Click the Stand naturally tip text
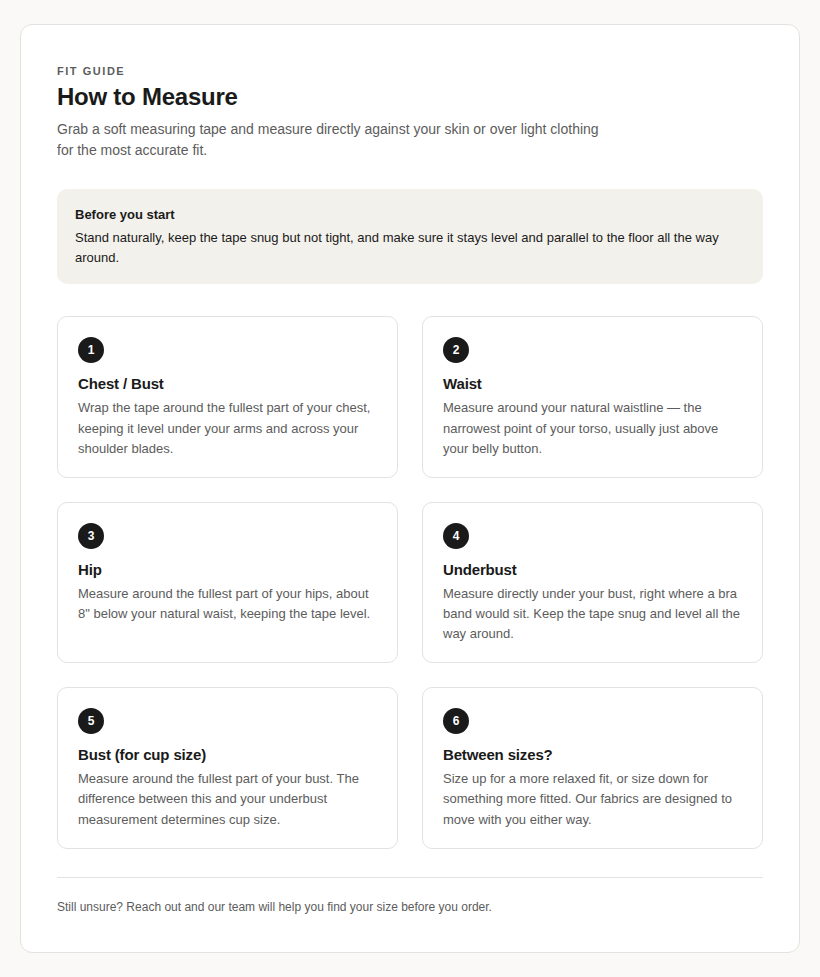Screen dimensions: 820x977 [397, 247]
